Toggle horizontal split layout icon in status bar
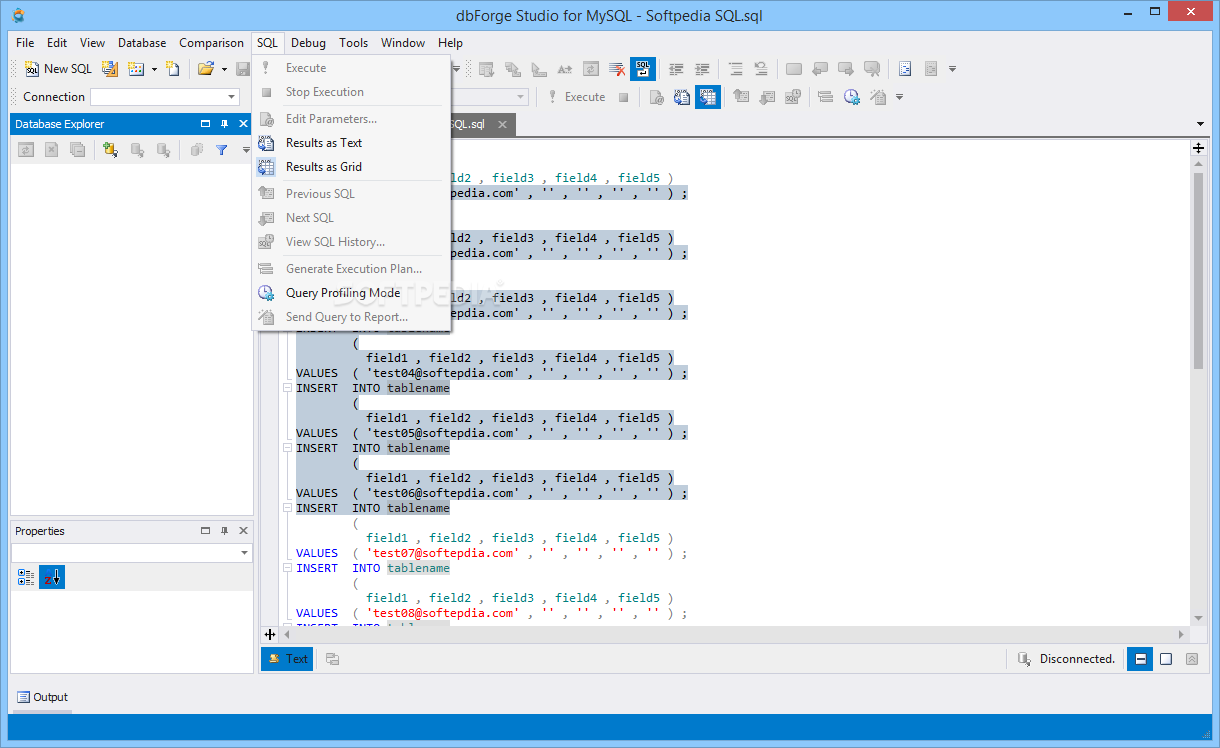The height and width of the screenshot is (748, 1220). [1140, 659]
